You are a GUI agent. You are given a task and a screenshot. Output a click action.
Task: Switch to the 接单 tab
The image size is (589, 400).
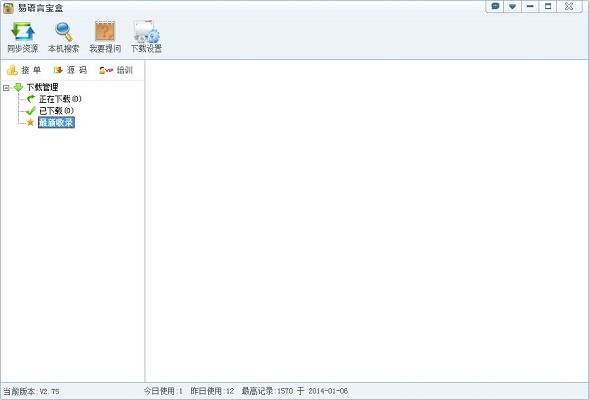[x=24, y=70]
